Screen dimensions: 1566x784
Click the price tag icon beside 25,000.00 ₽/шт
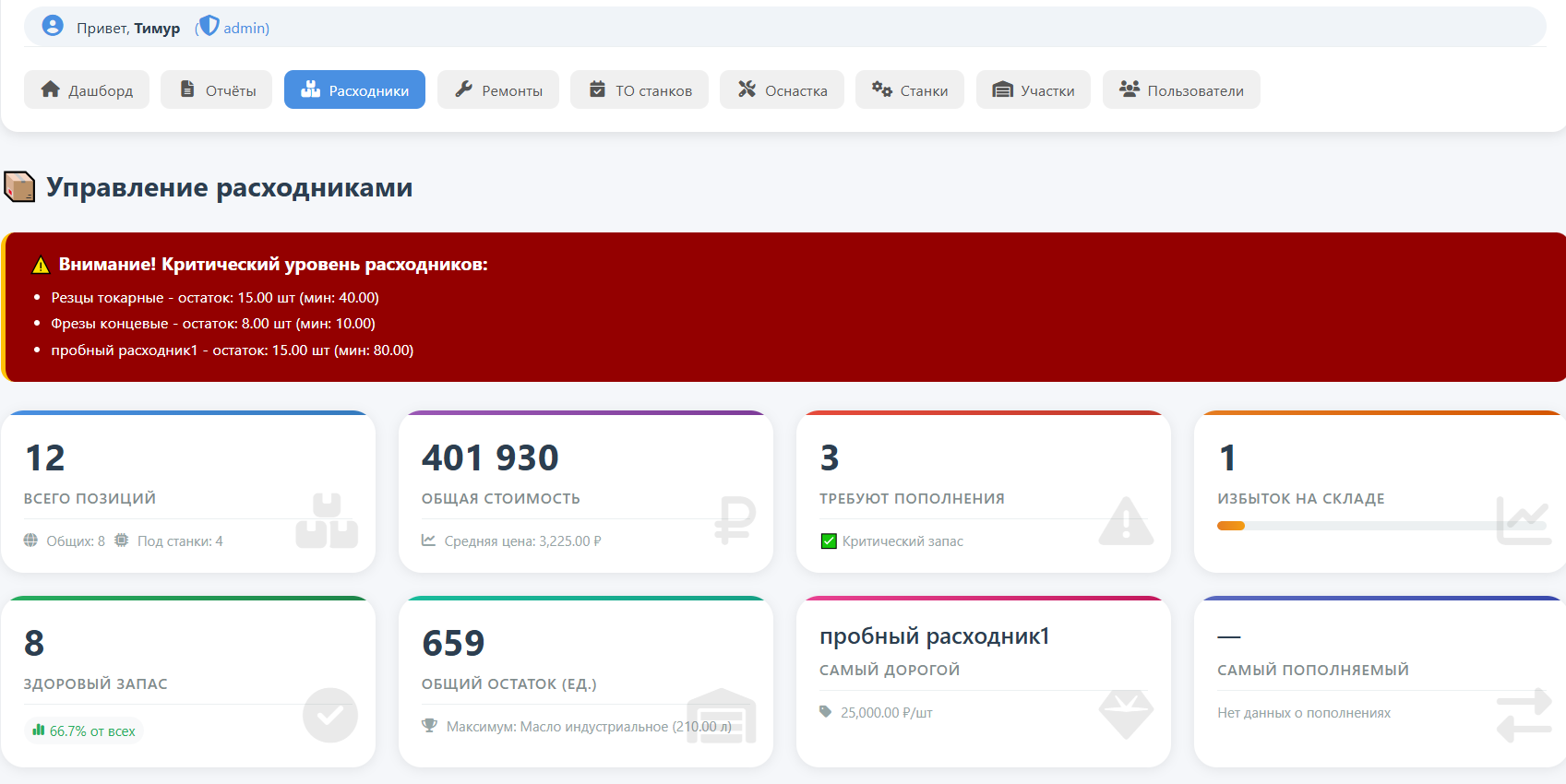[x=826, y=712]
